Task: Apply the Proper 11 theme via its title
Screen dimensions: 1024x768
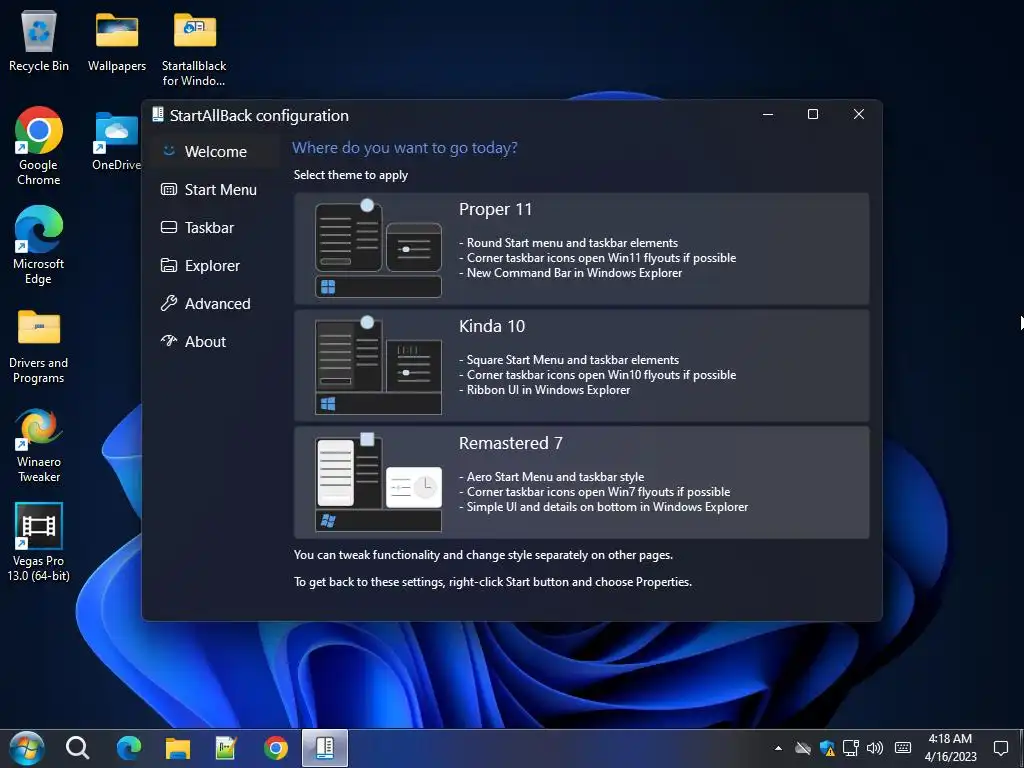Action: coord(495,209)
